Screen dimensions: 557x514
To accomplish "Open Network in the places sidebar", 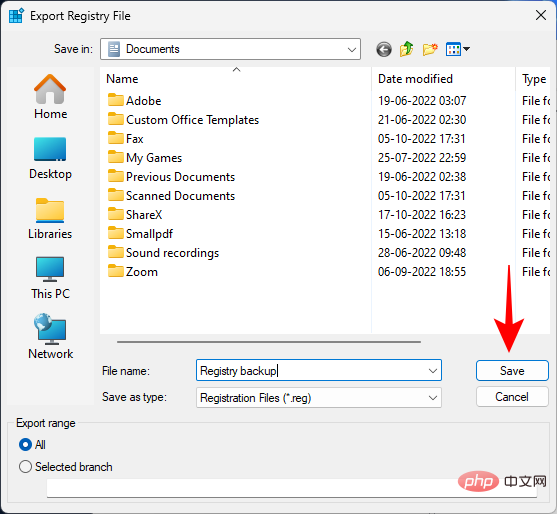I will 50,337.
